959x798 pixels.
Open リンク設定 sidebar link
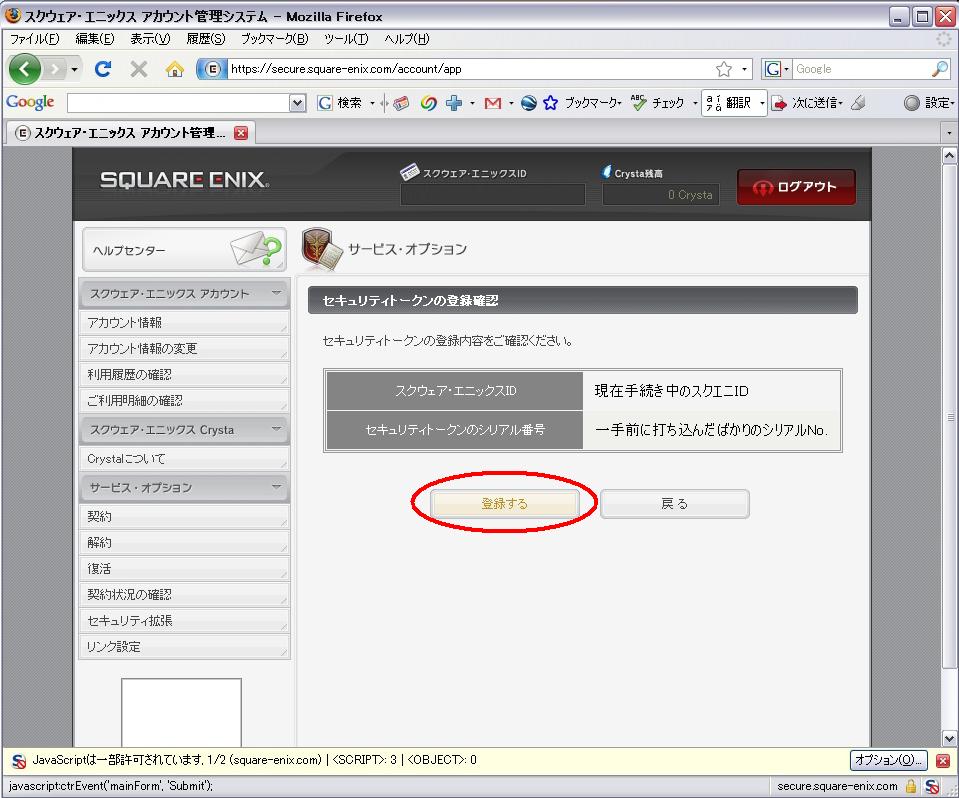pos(184,647)
